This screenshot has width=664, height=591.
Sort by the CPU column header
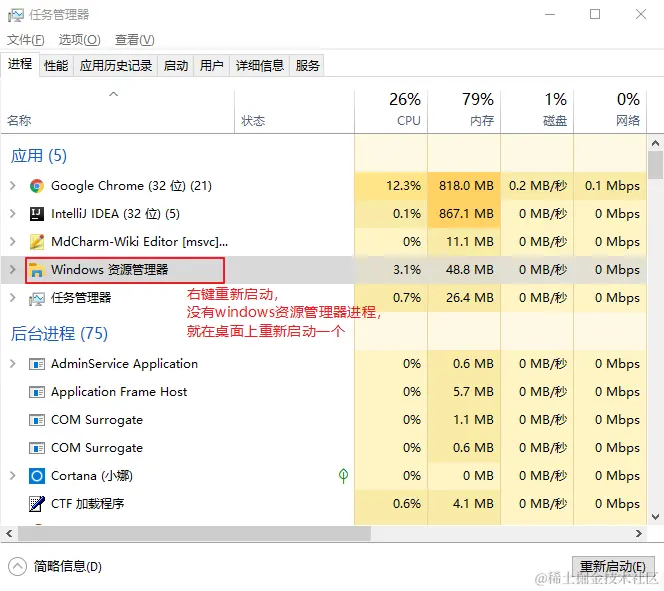[391, 110]
